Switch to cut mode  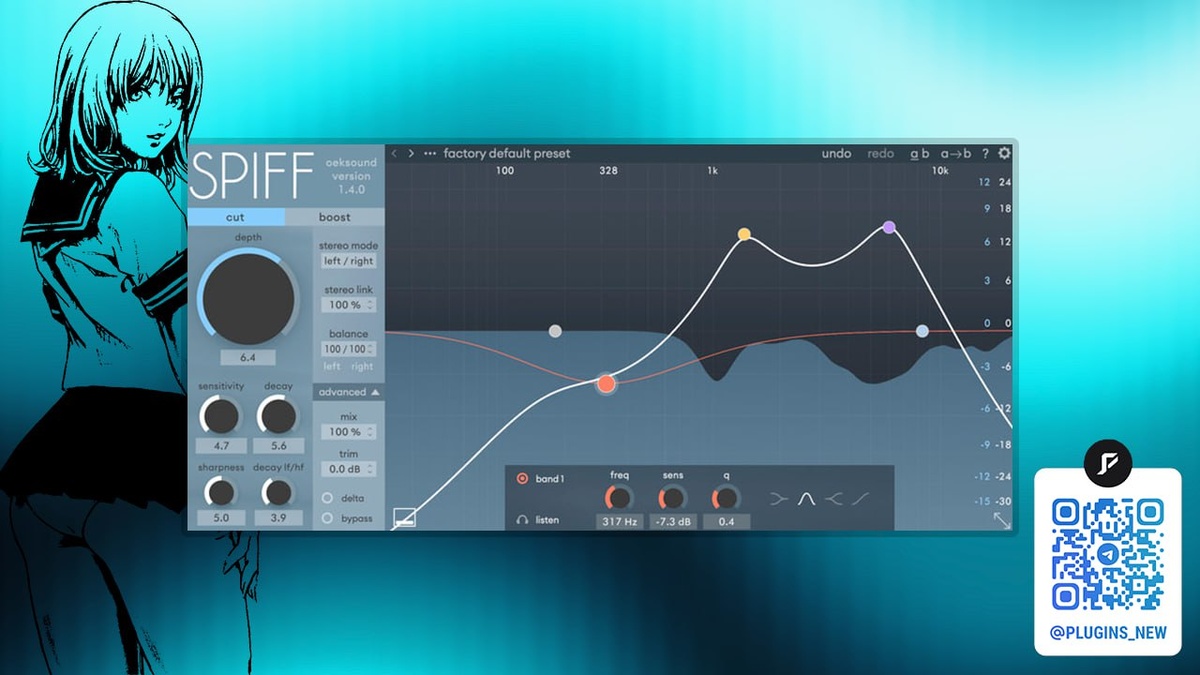[235, 217]
